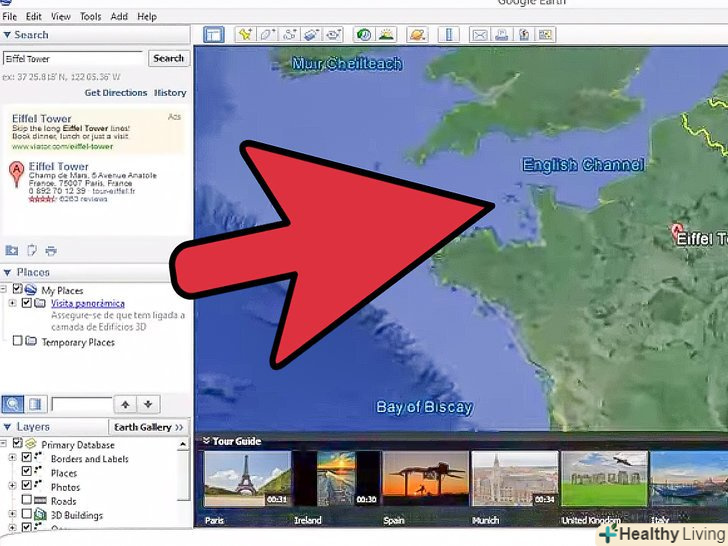Check the Temporary Places checkbox

coord(17,342)
